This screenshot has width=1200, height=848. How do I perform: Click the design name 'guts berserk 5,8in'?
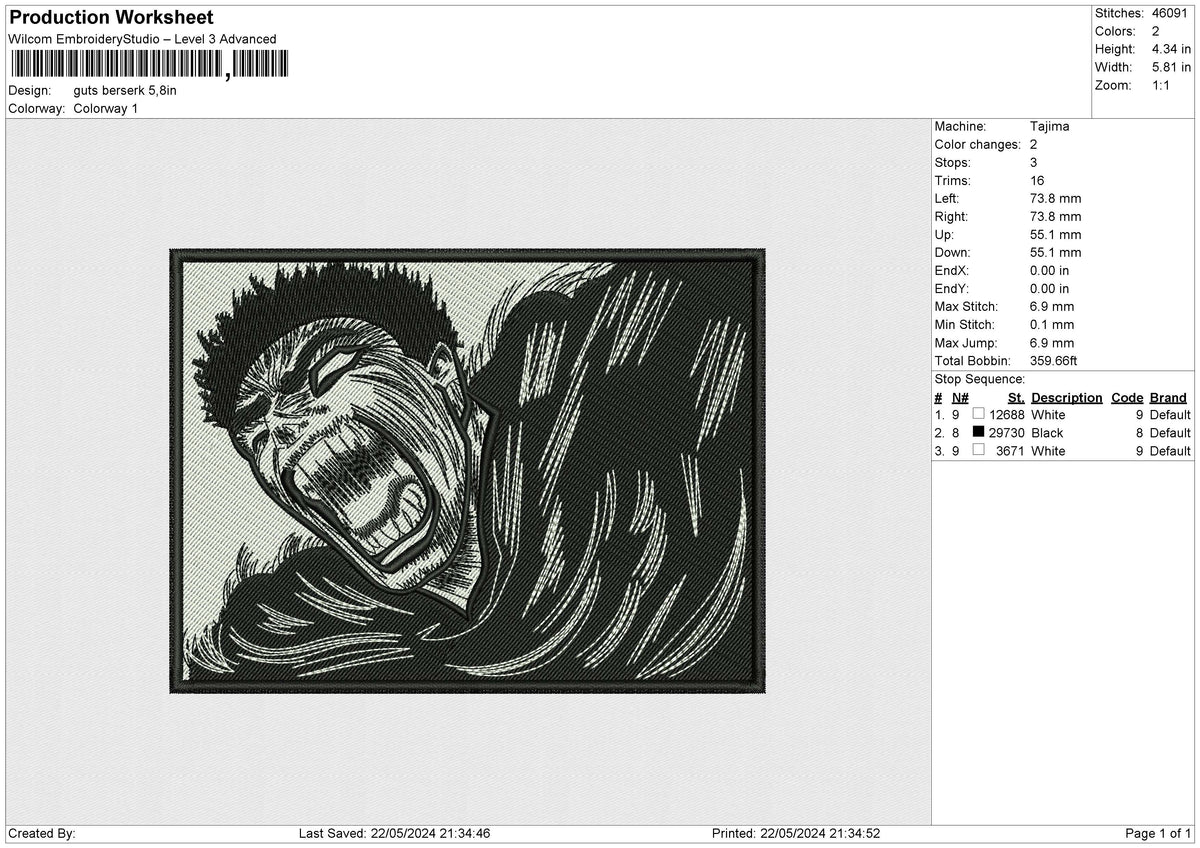point(125,90)
